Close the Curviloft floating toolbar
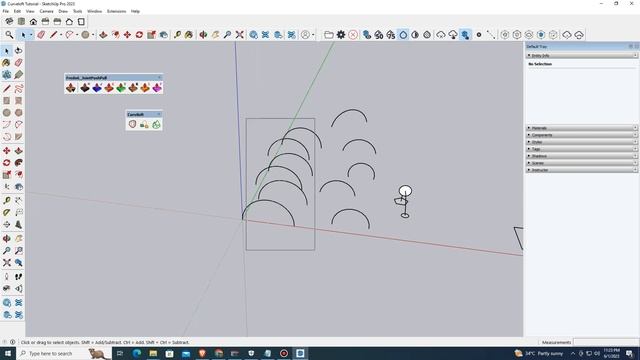 point(159,114)
